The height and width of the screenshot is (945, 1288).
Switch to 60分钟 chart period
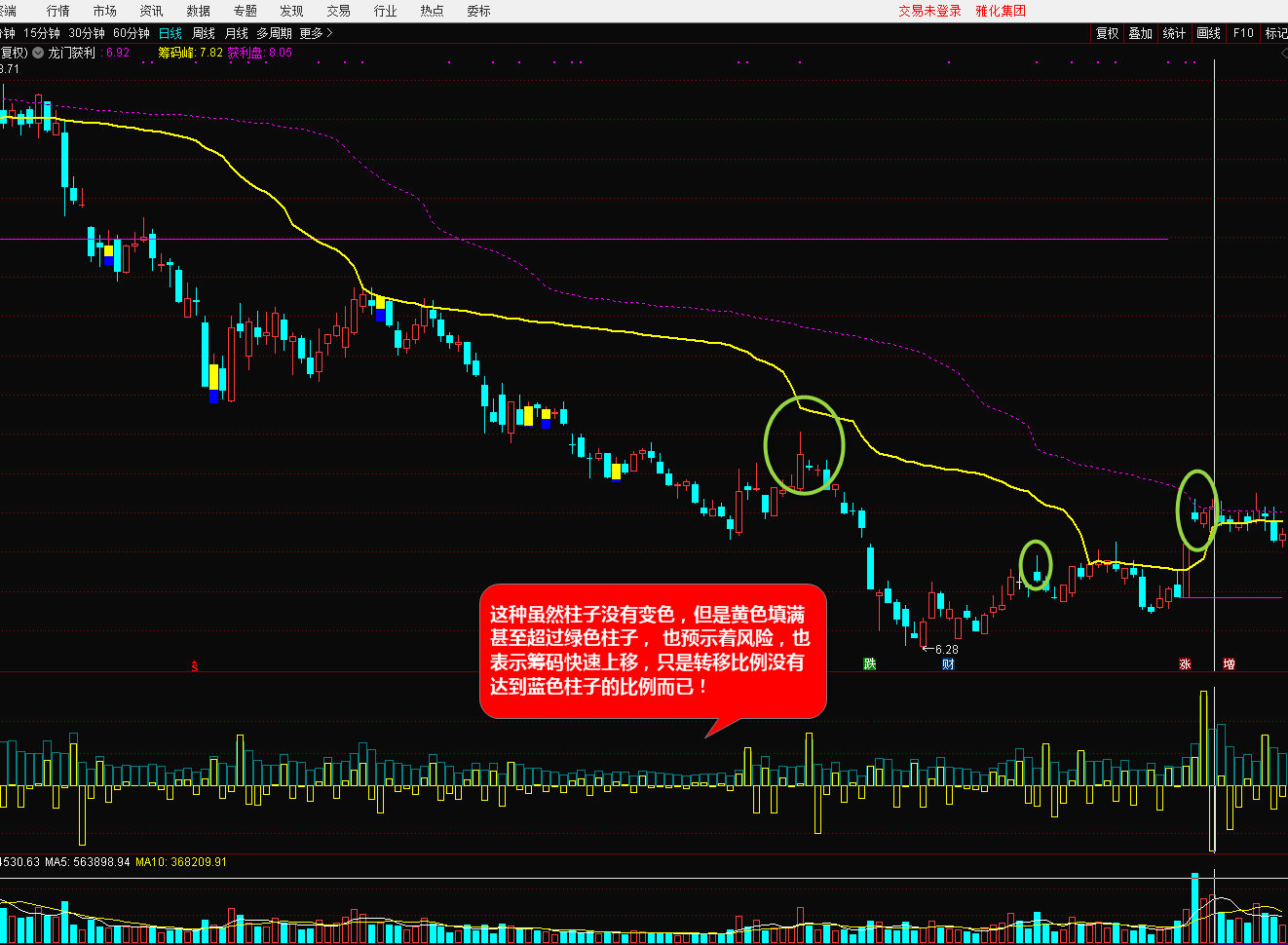click(132, 33)
